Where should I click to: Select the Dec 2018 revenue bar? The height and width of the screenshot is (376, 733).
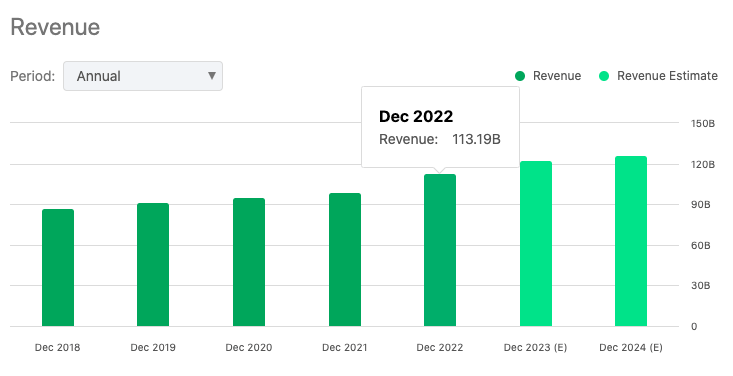click(58, 268)
